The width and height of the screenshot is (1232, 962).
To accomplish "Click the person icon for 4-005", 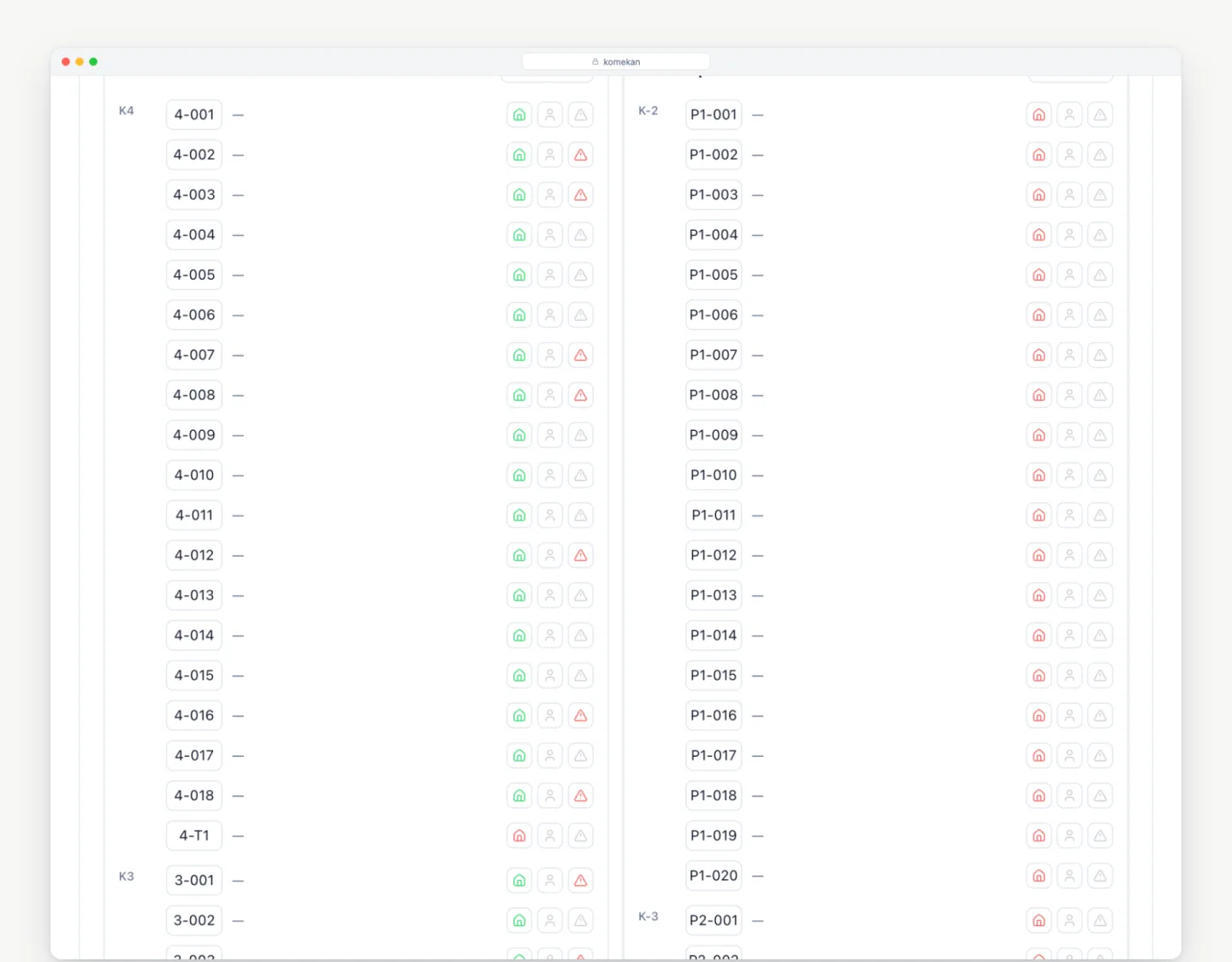I will (550, 275).
